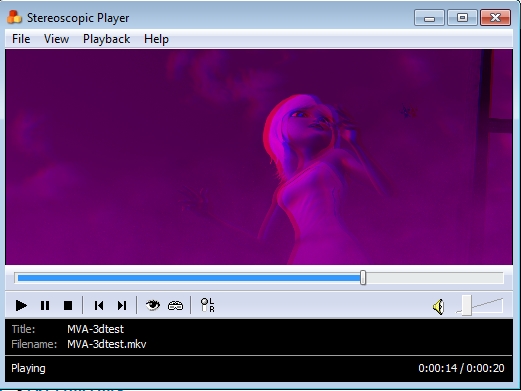Click the title text MVA-3dtest
Screen dimensions: 521x391
pyautogui.click(x=95, y=329)
